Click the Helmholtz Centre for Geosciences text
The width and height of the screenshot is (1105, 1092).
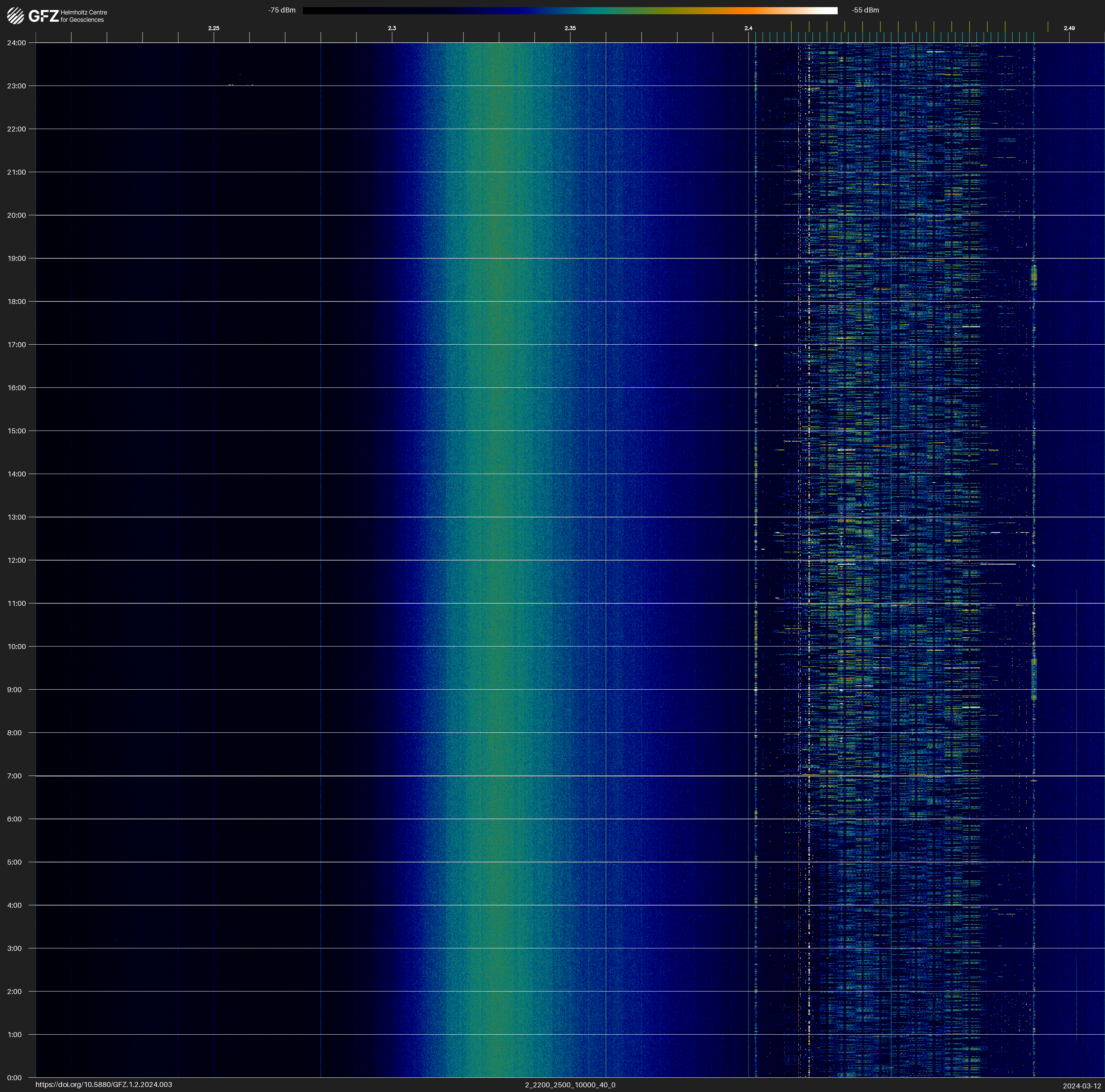pos(83,16)
